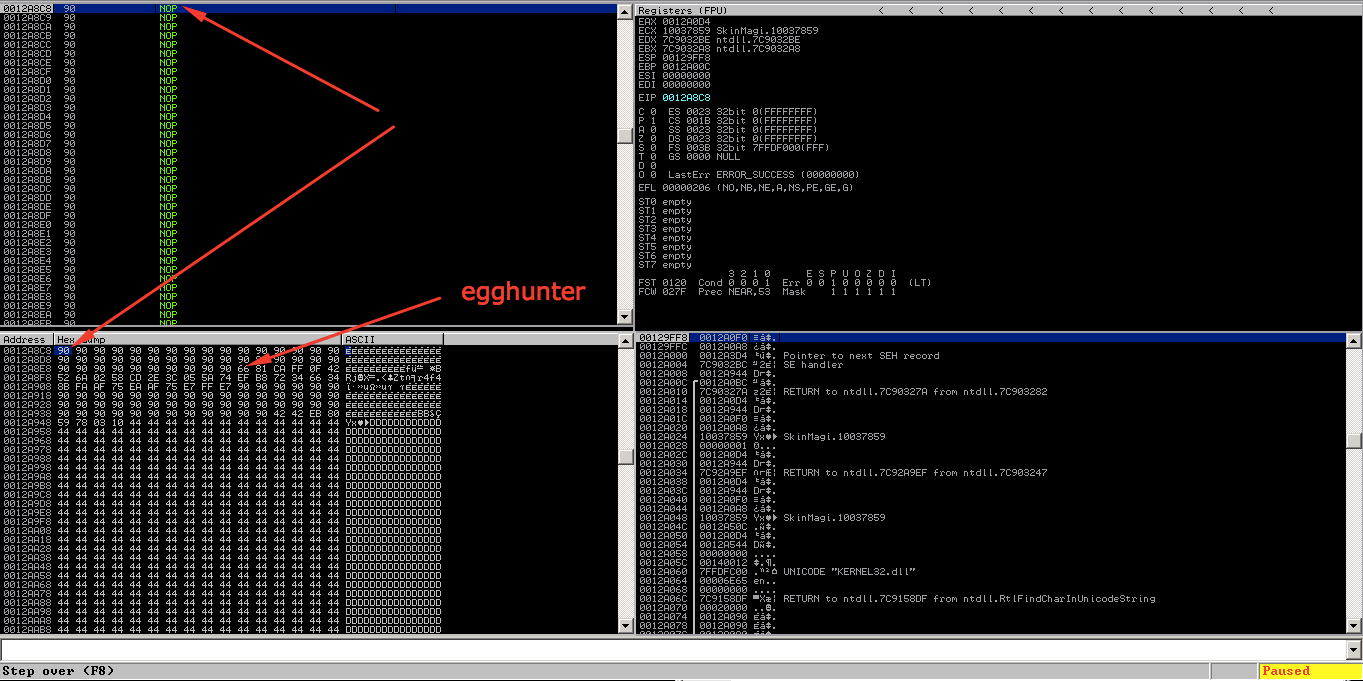This screenshot has width=1363, height=681.
Task: Click EAX register value 0012A0D4
Action: tap(686, 21)
